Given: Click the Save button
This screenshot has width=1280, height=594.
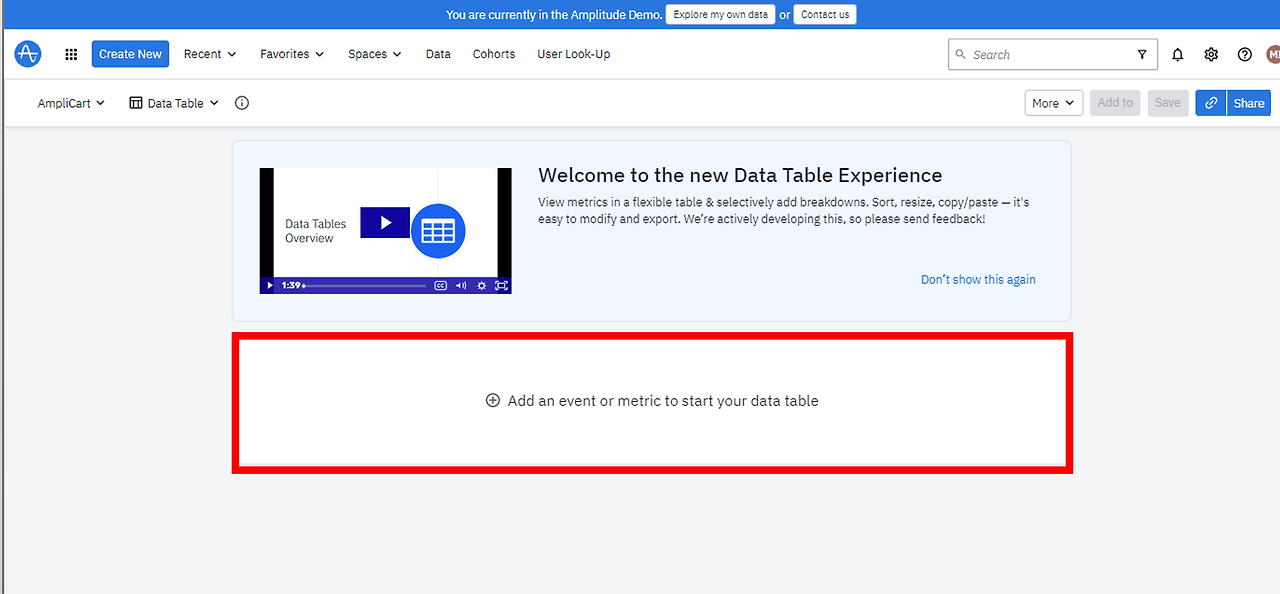Looking at the screenshot, I should 1168,103.
